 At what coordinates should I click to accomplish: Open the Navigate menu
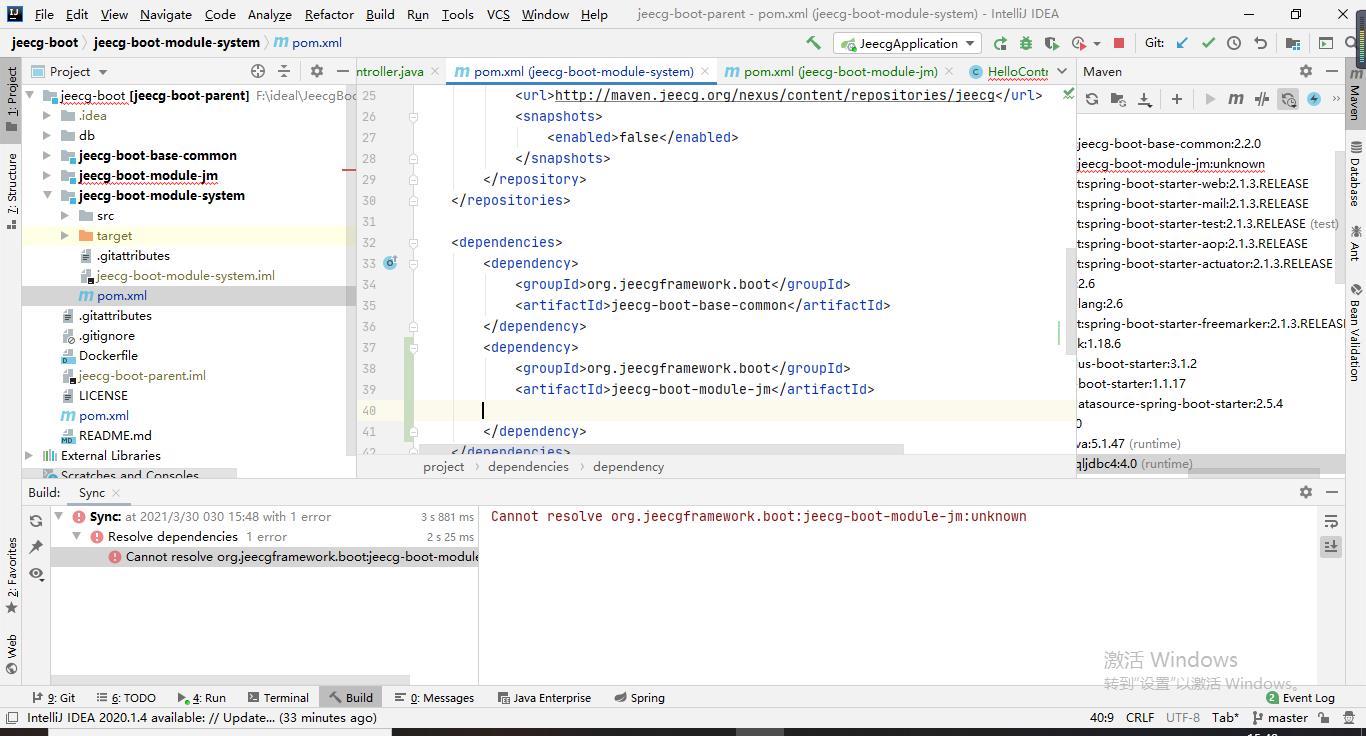pyautogui.click(x=166, y=14)
